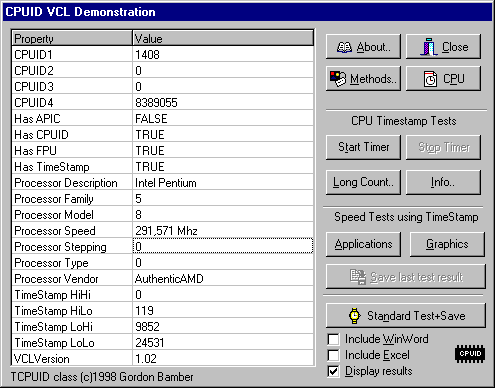The height and width of the screenshot is (388, 495).
Task: Run the Graphics speed test
Action: pos(447,244)
